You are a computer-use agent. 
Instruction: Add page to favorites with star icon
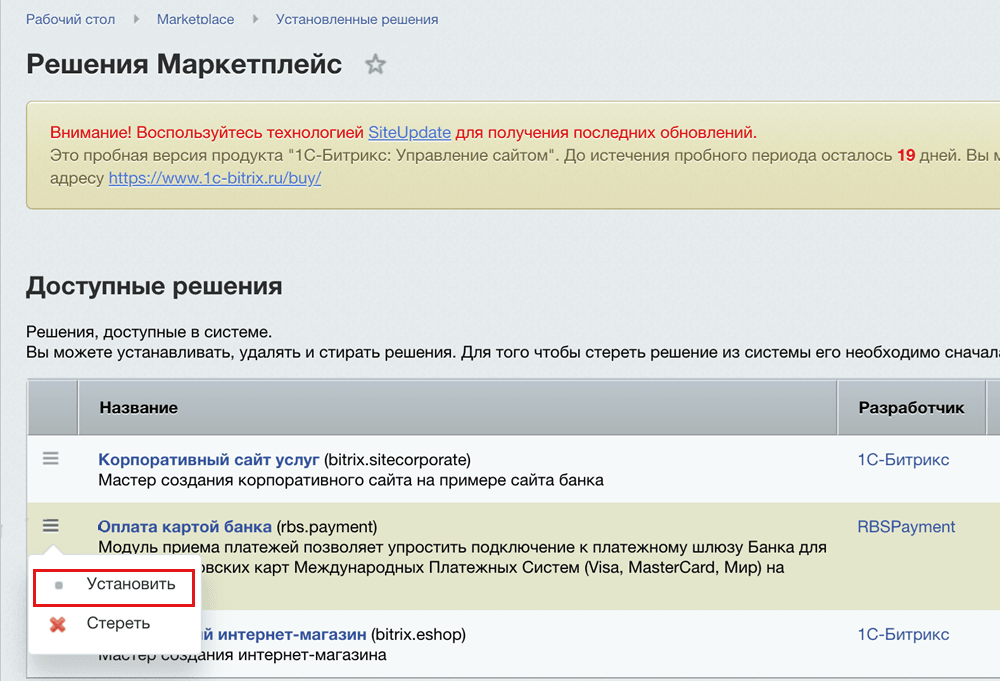(375, 66)
